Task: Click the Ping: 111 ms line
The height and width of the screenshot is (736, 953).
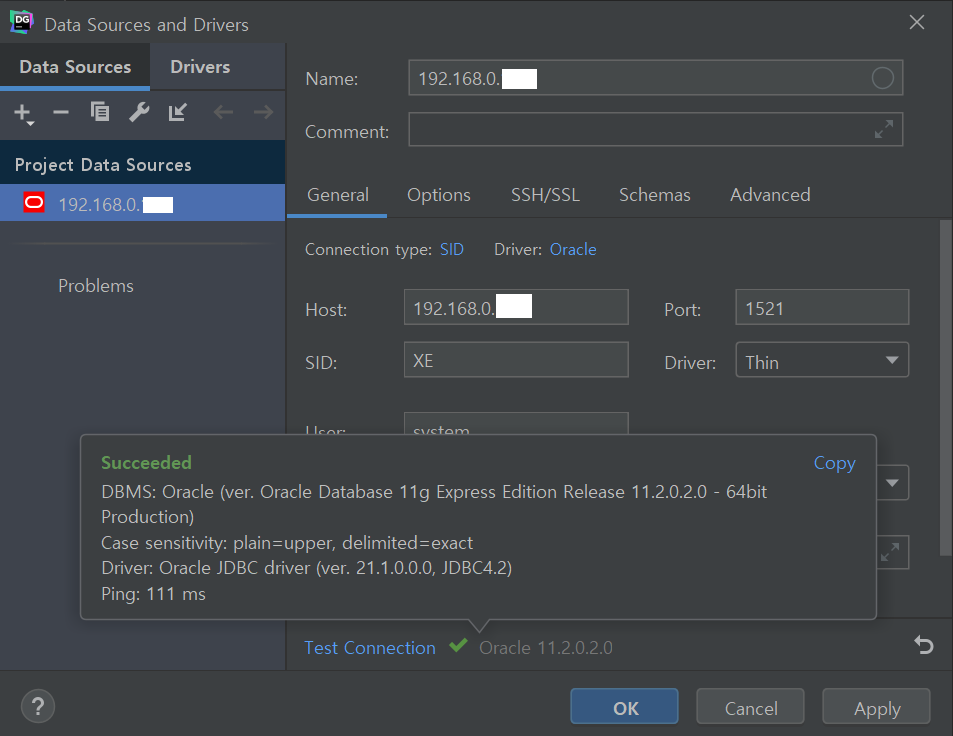Action: click(x=153, y=594)
